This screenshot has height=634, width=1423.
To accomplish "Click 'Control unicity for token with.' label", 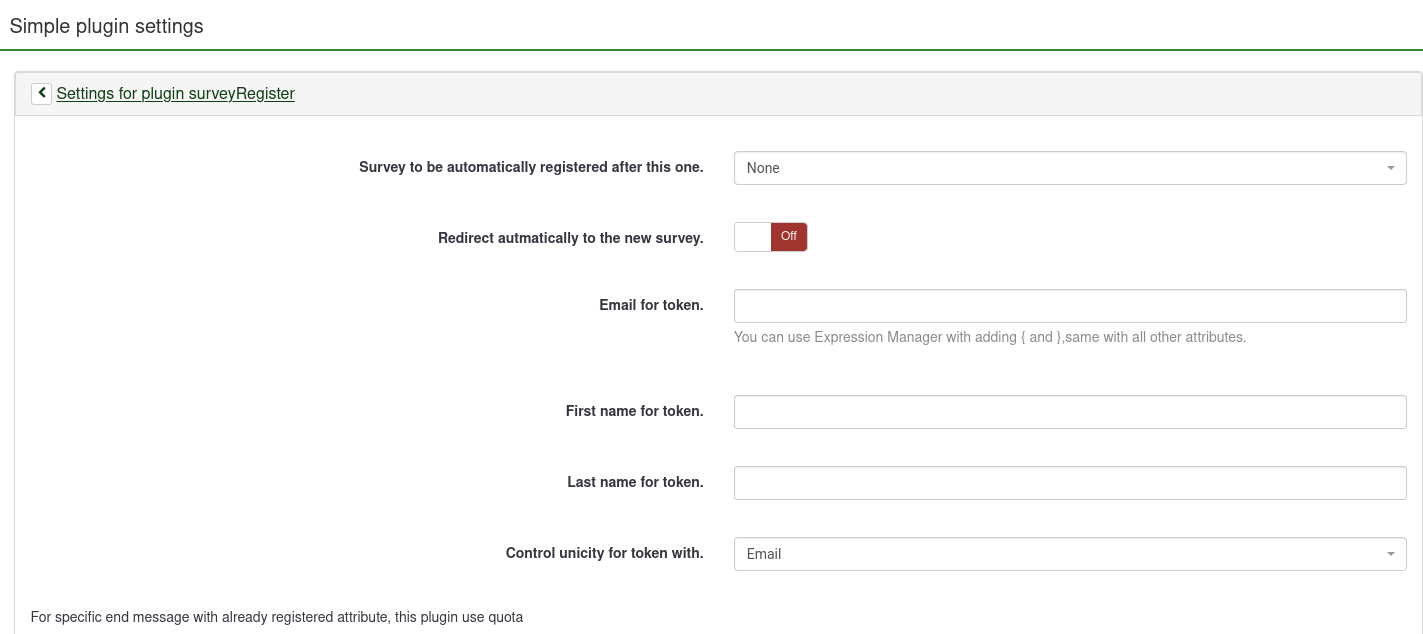I will click(604, 553).
